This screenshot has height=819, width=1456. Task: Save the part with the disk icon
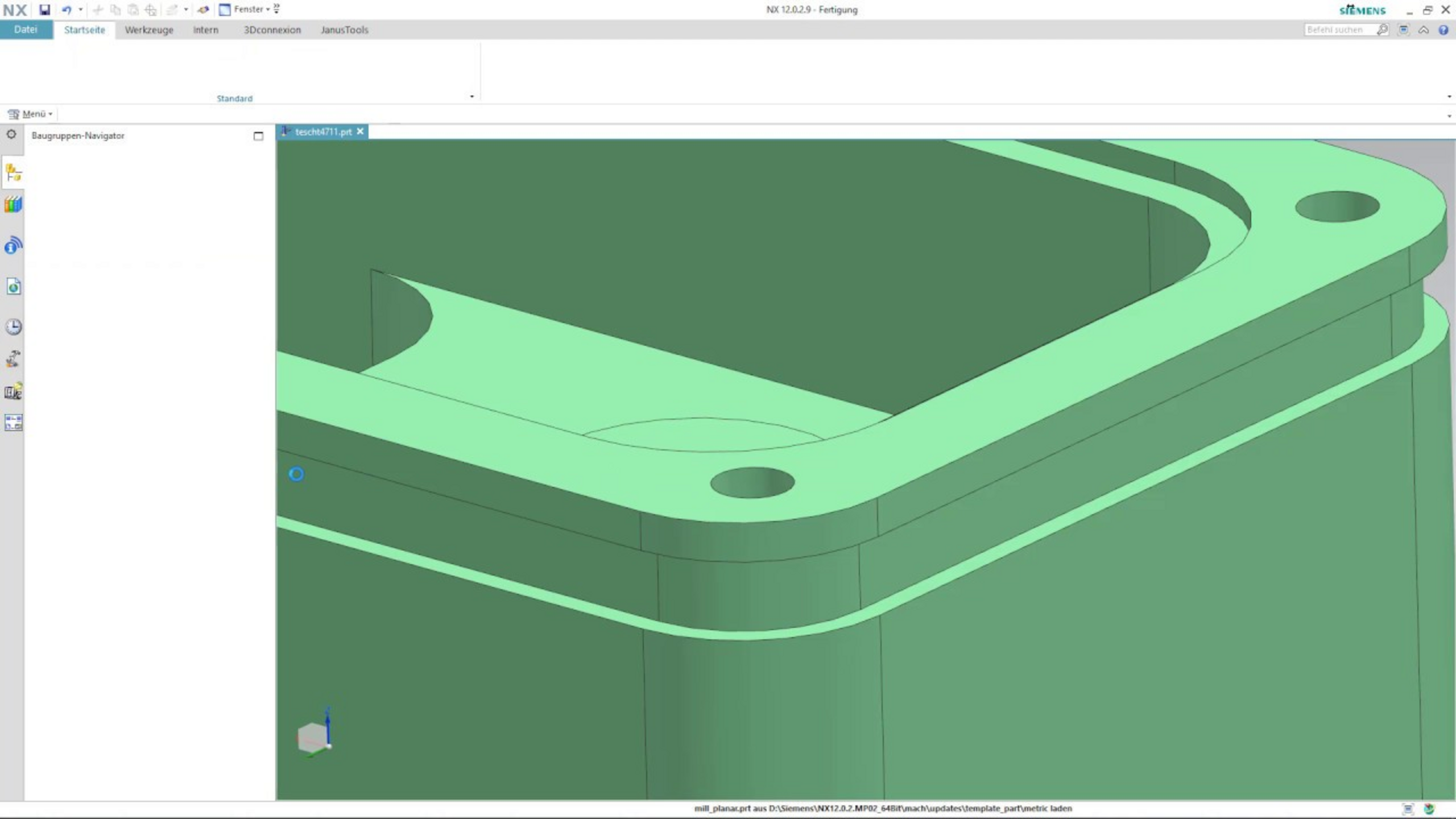44,10
